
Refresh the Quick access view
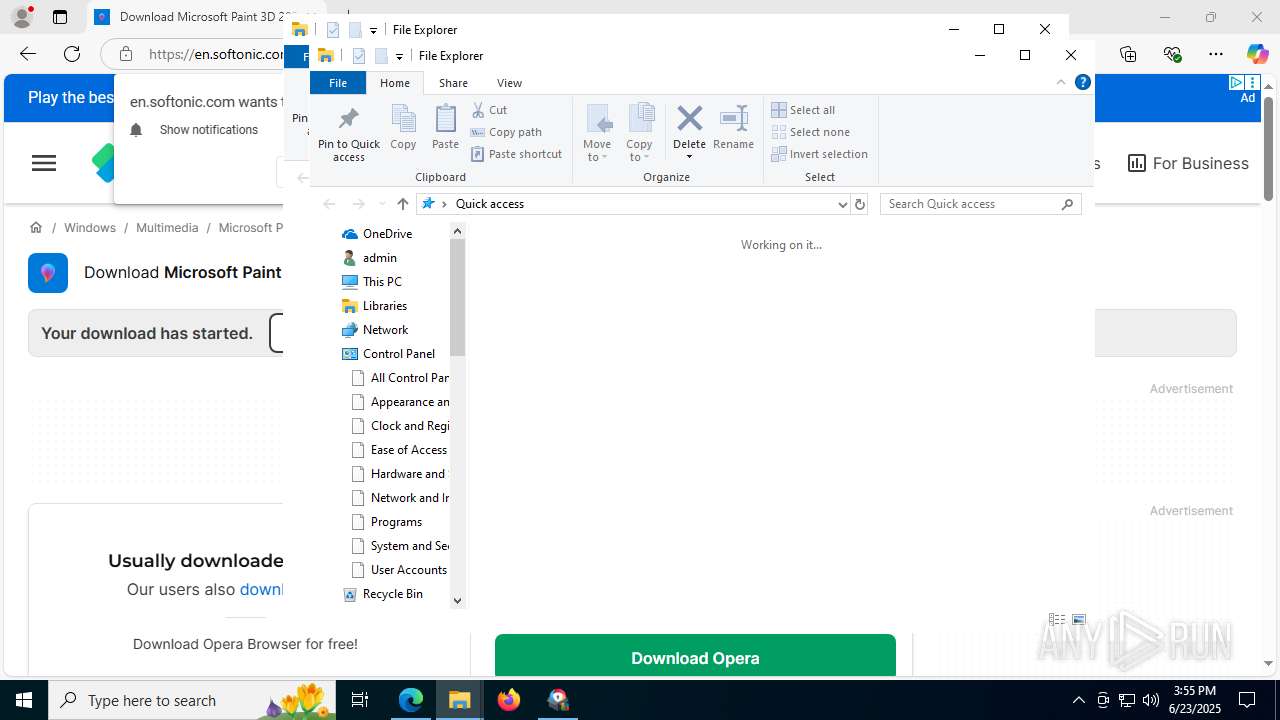click(x=859, y=204)
